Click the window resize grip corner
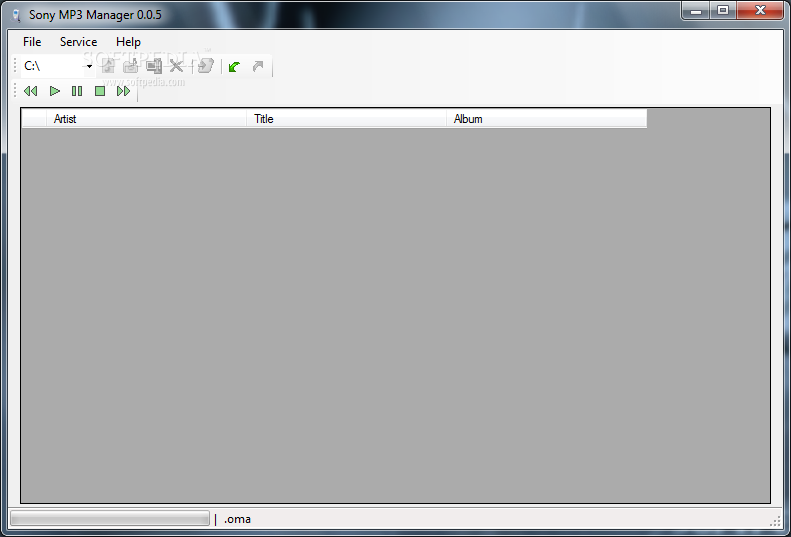791x537 pixels. coord(775,521)
